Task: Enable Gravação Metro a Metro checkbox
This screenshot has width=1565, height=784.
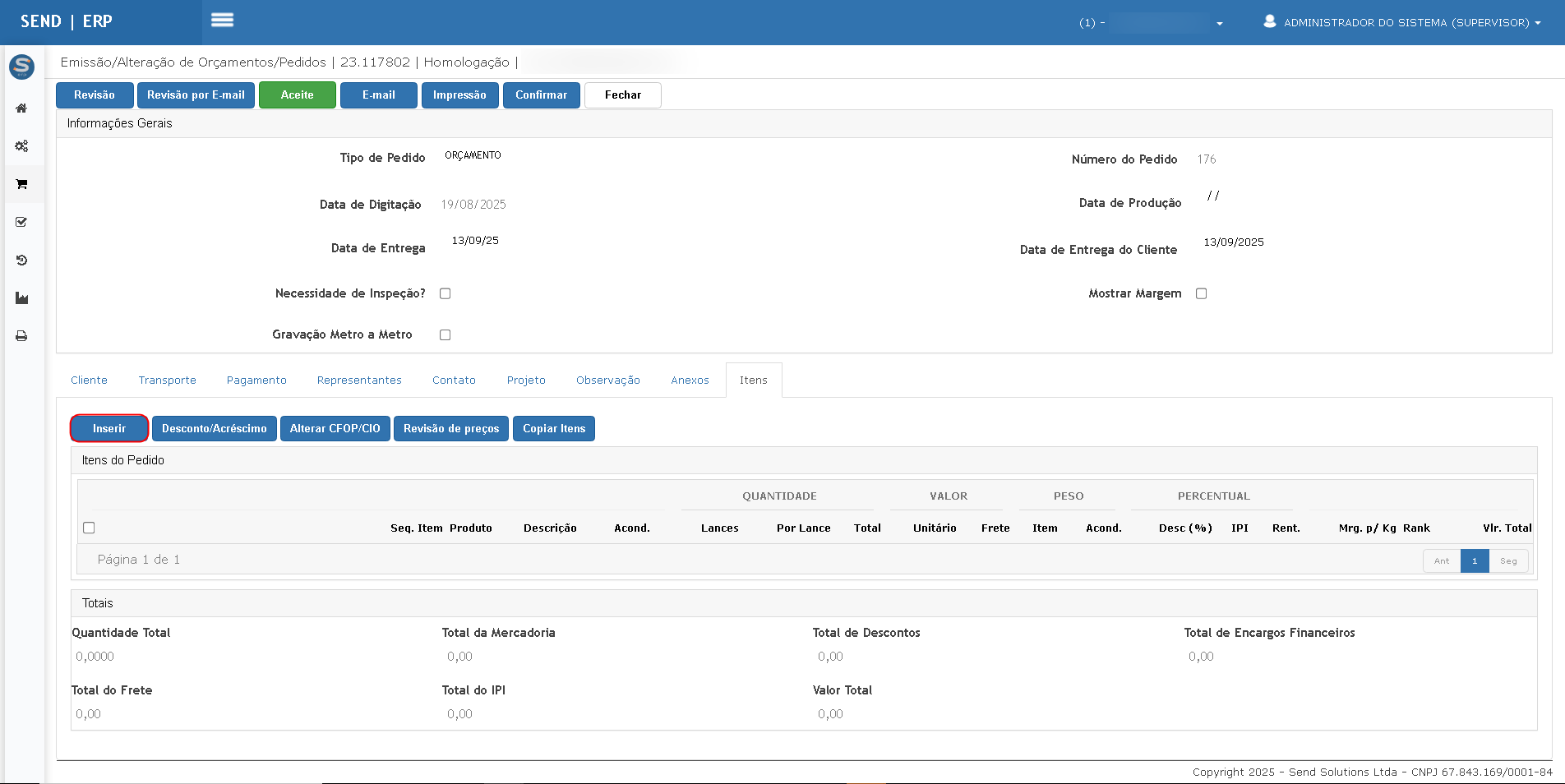Action: (x=445, y=334)
